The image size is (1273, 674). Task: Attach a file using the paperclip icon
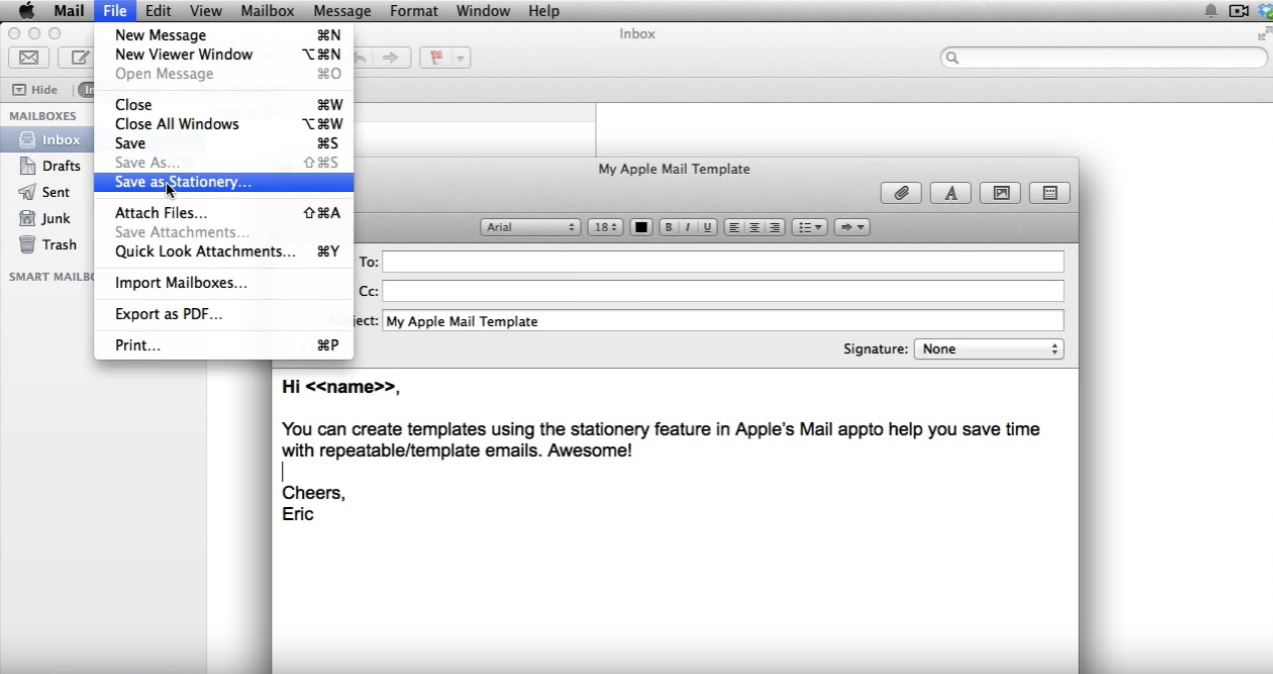(x=901, y=193)
